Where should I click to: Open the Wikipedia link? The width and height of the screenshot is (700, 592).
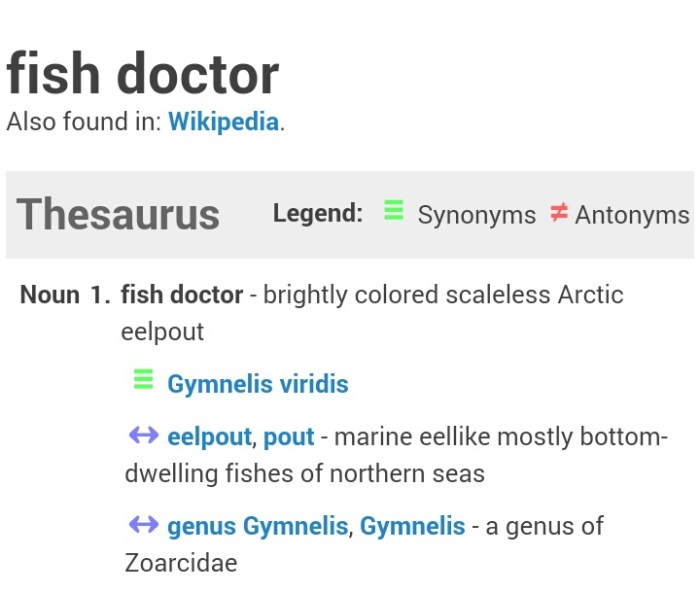click(x=223, y=122)
